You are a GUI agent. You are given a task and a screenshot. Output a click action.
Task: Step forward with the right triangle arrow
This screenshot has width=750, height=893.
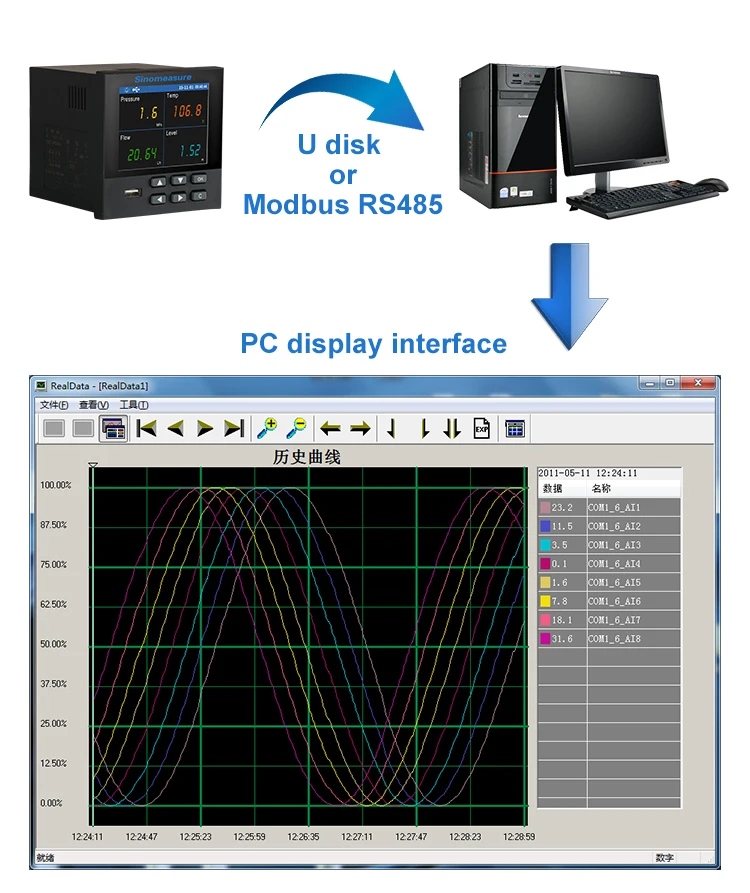tap(205, 428)
